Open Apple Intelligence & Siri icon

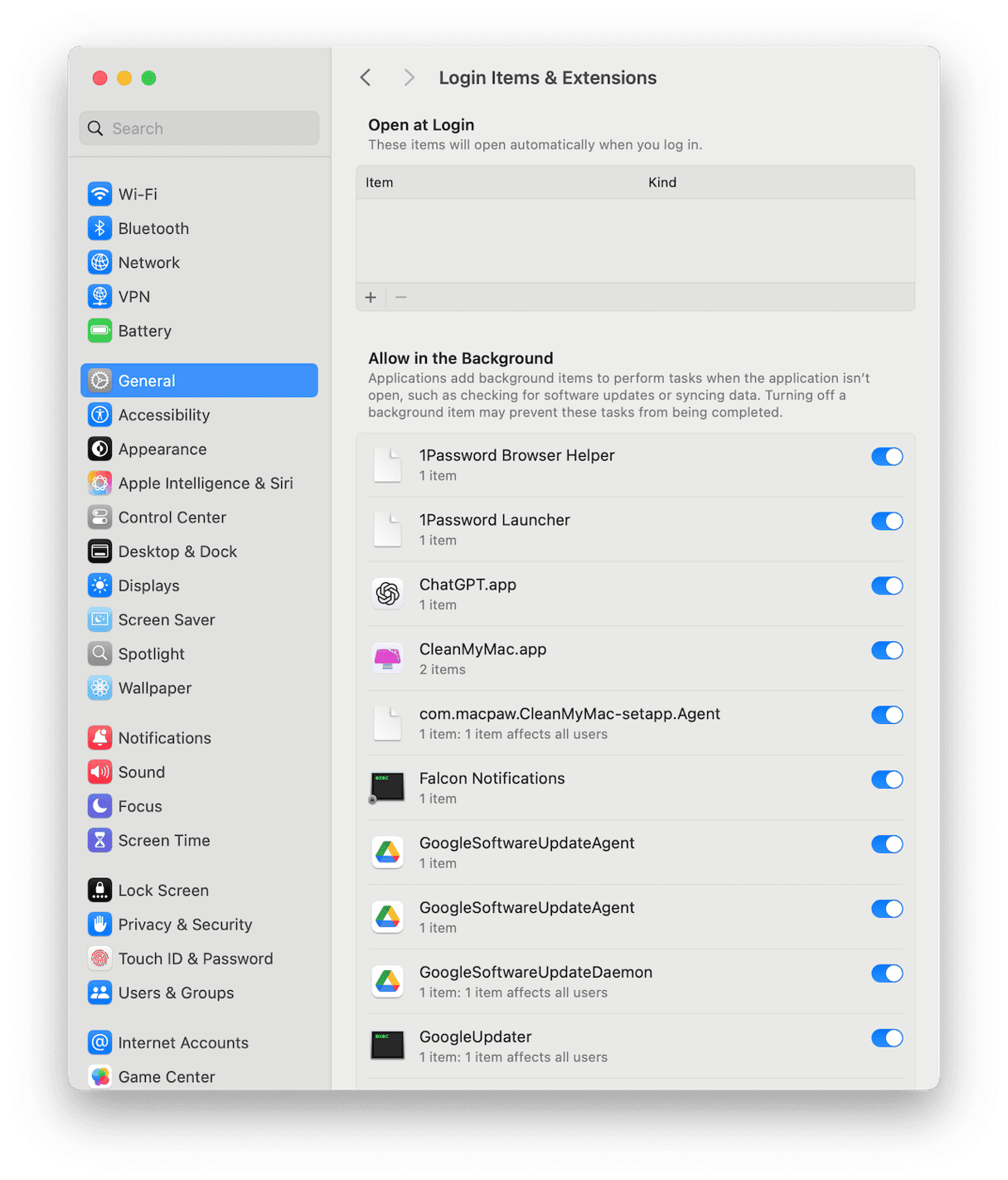click(x=99, y=483)
